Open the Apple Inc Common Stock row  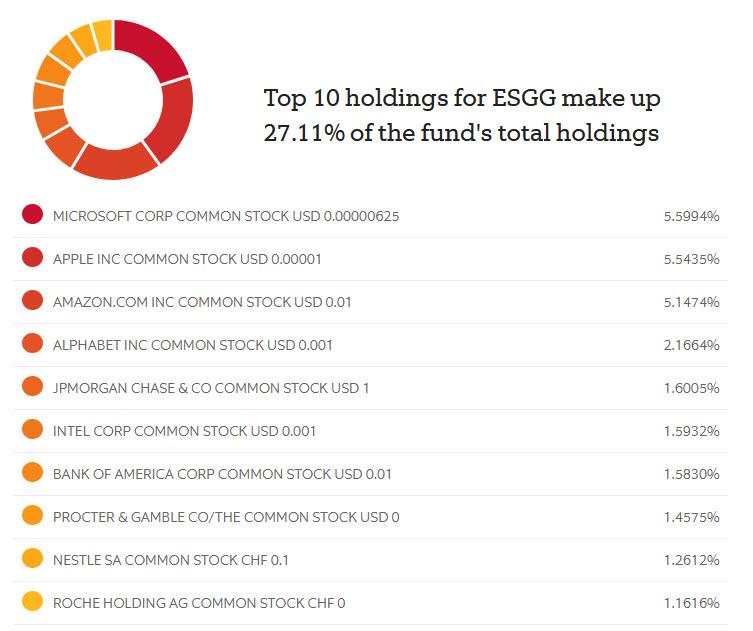[200, 259]
